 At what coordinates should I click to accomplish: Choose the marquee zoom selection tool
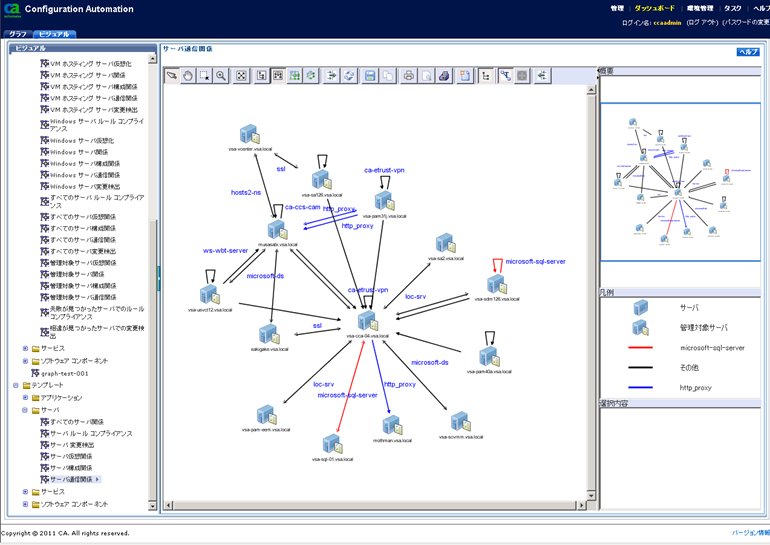pos(205,76)
